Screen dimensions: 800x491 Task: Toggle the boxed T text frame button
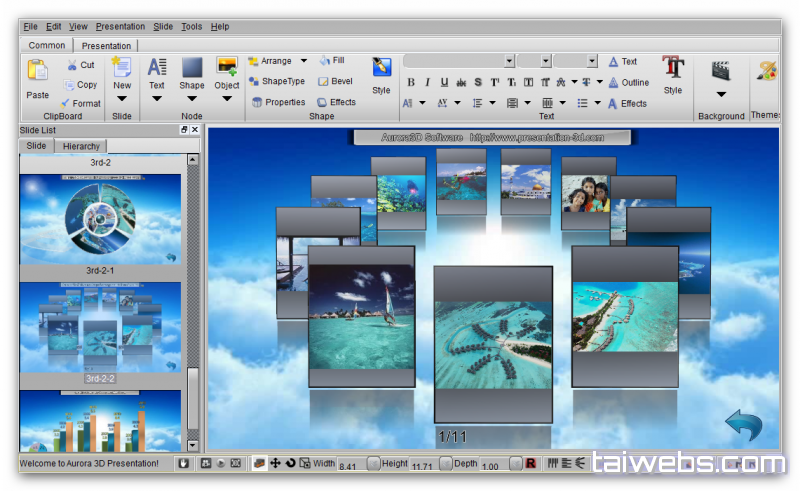(529, 82)
